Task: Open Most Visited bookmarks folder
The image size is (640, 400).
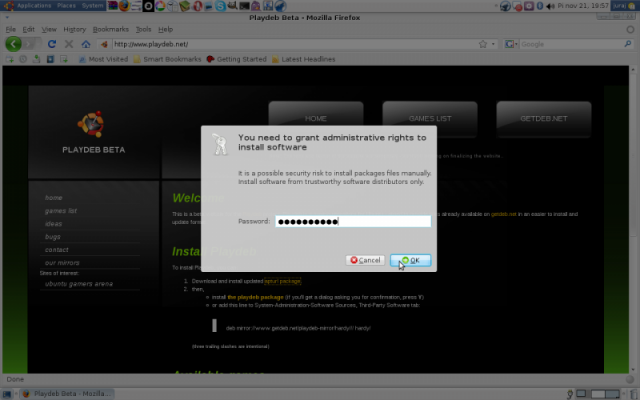Action: (103, 59)
